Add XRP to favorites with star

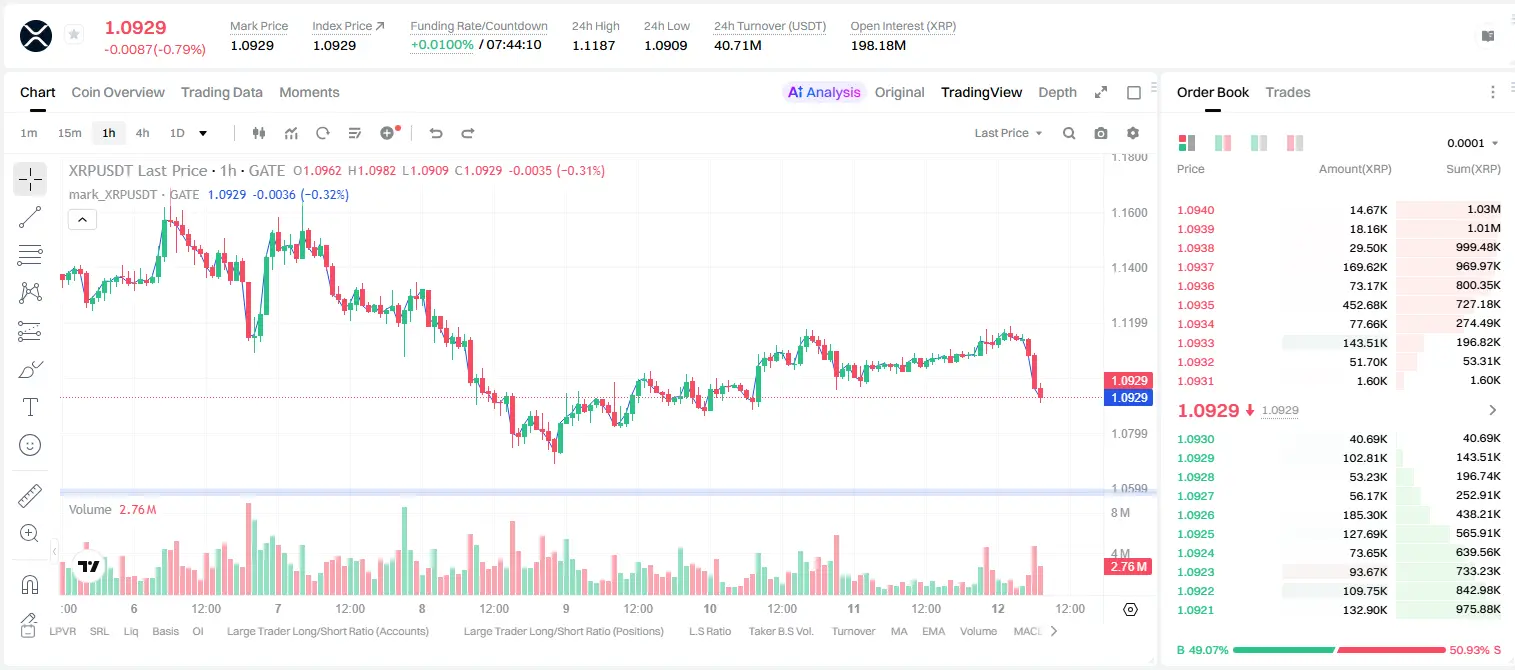[74, 35]
